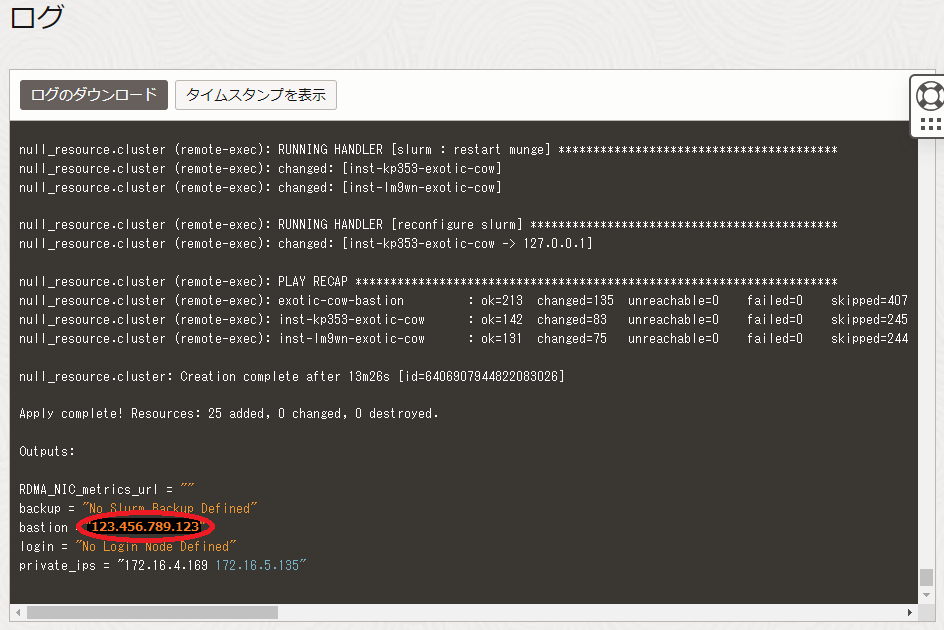Click the "Creation complete after 13m26s" line
The height and width of the screenshot is (630, 944).
(292, 377)
